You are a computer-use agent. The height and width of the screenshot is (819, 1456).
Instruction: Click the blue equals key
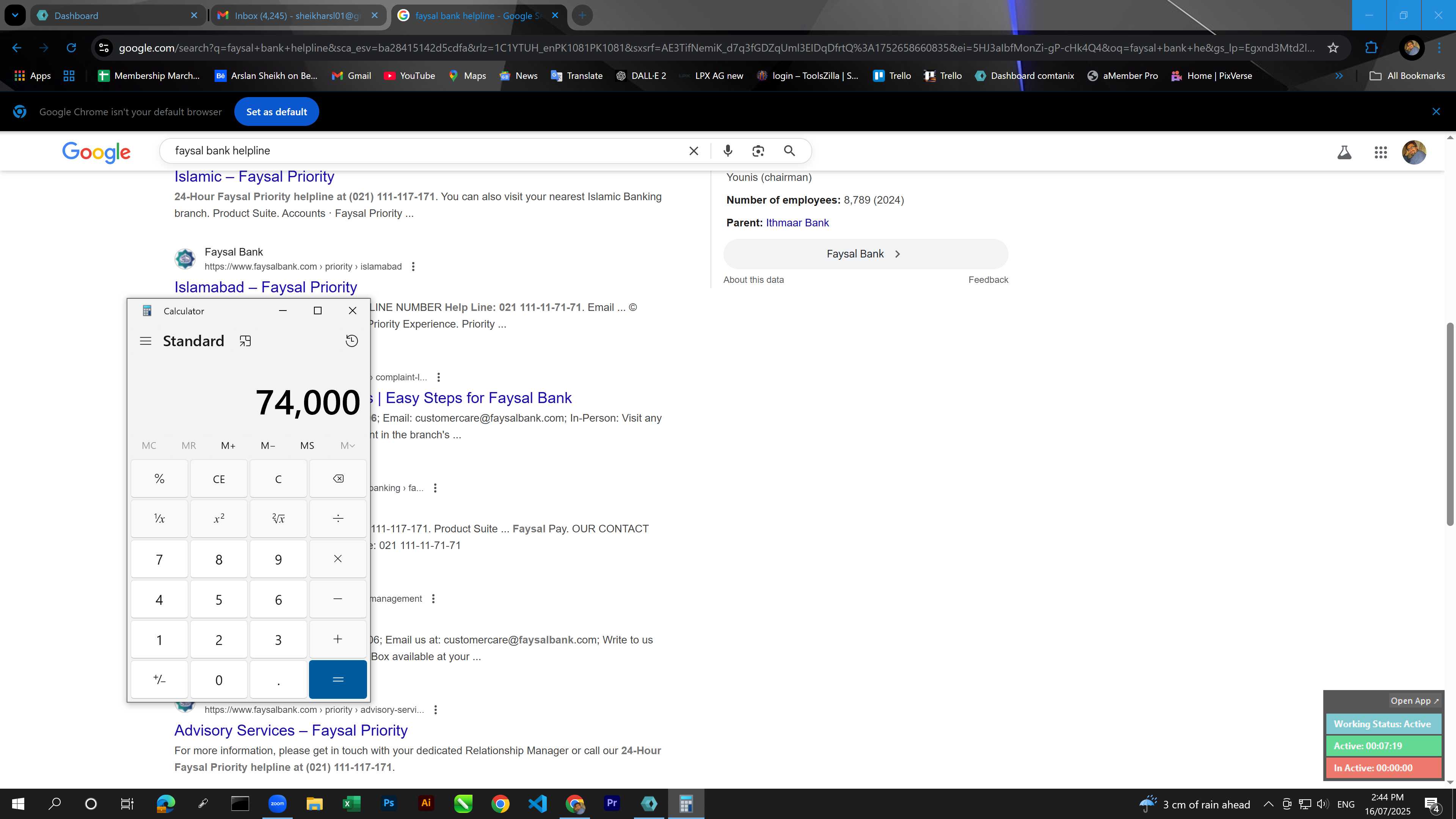point(338,679)
